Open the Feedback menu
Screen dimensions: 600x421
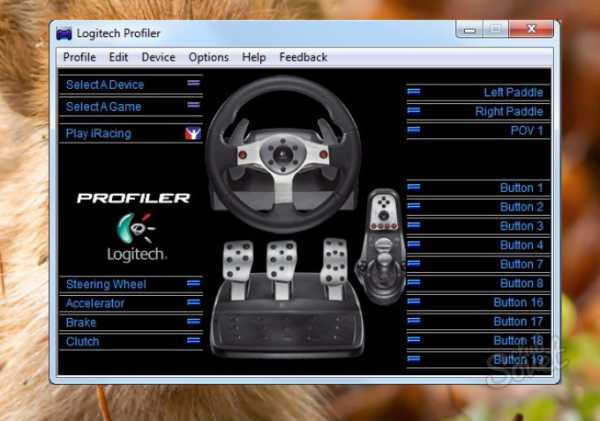(303, 57)
